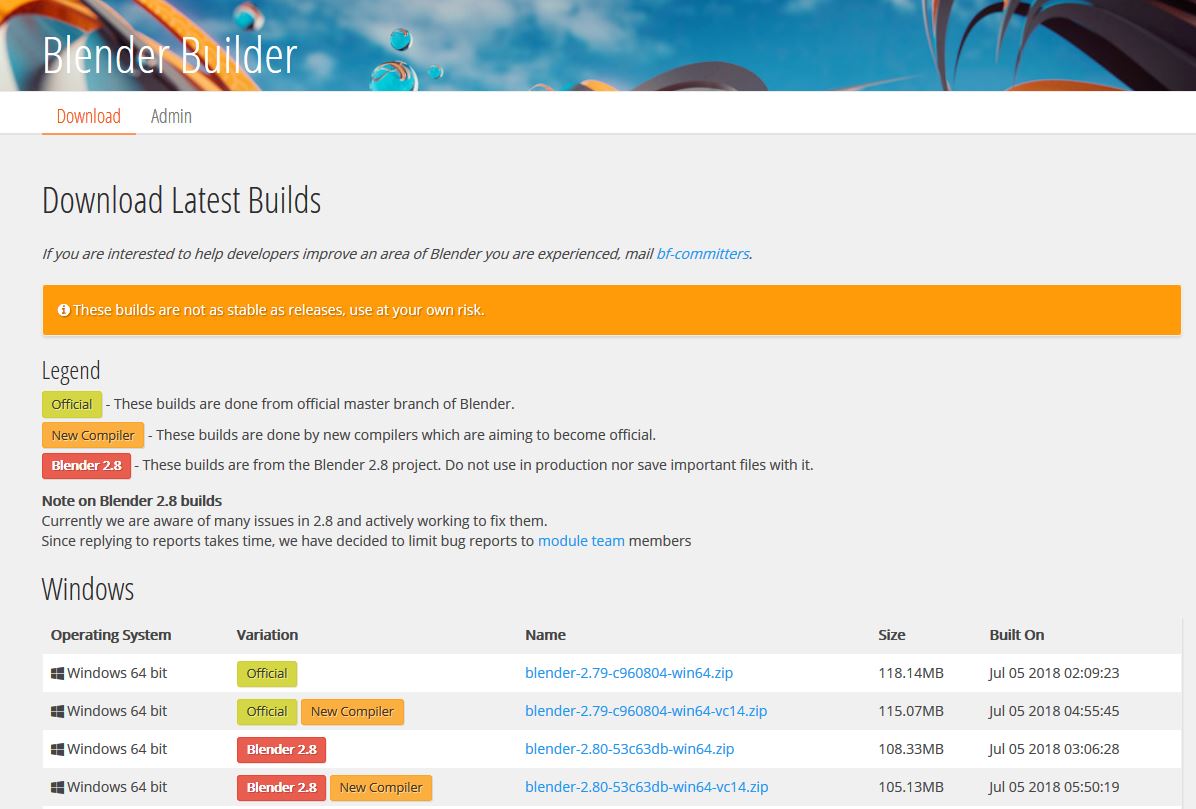Open the Download tab
This screenshot has width=1196, height=809.
click(x=88, y=116)
